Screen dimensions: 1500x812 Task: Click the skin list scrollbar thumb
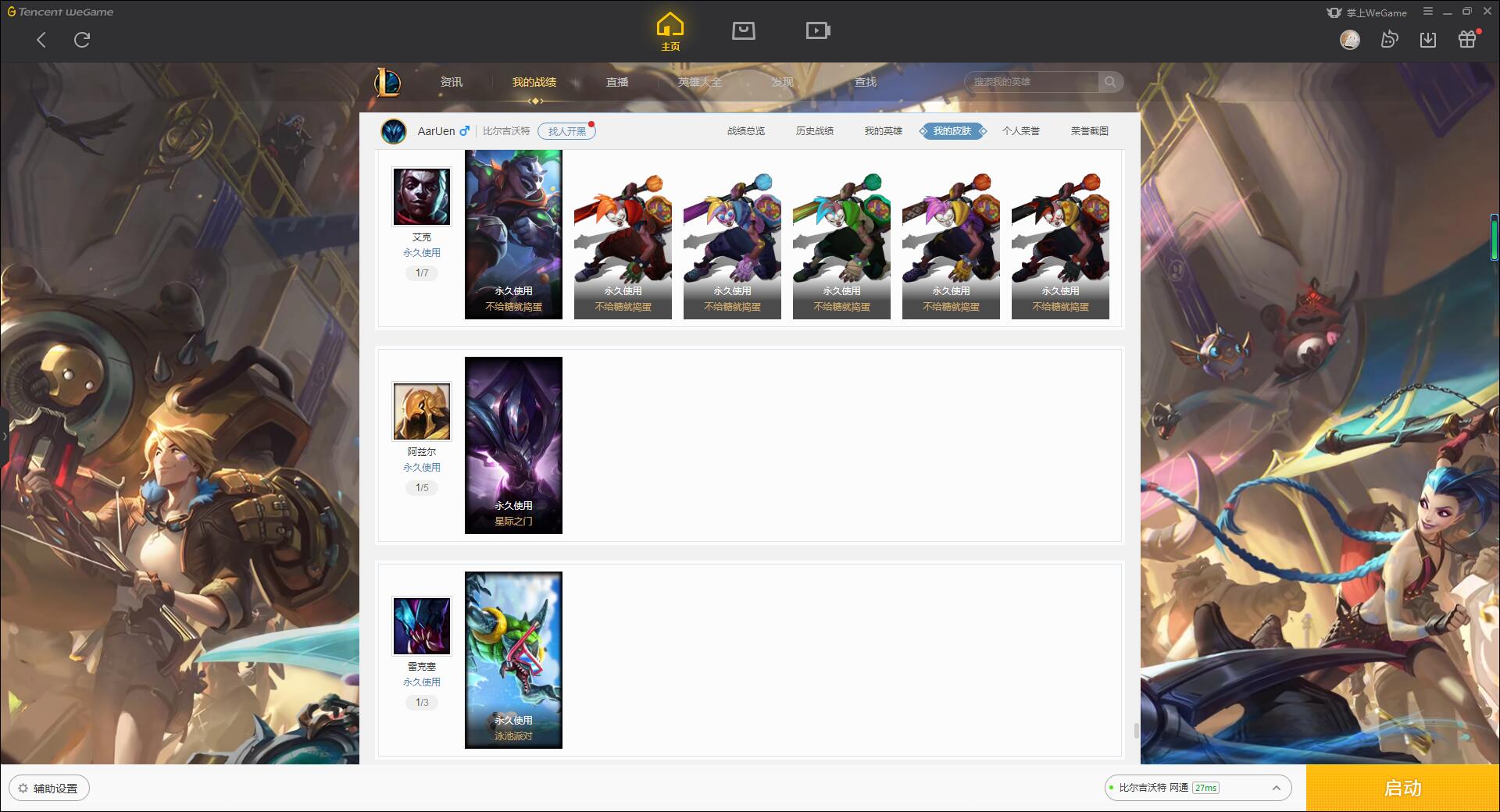coord(1136,731)
